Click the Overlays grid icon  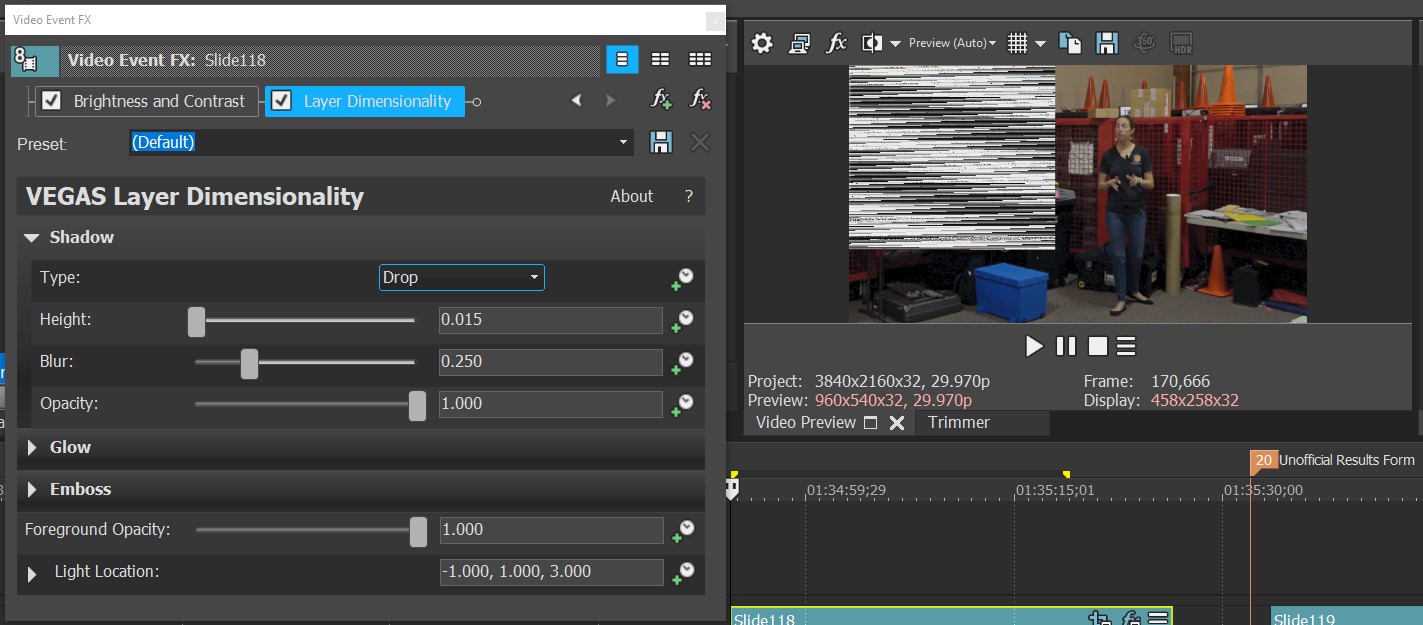click(1018, 43)
